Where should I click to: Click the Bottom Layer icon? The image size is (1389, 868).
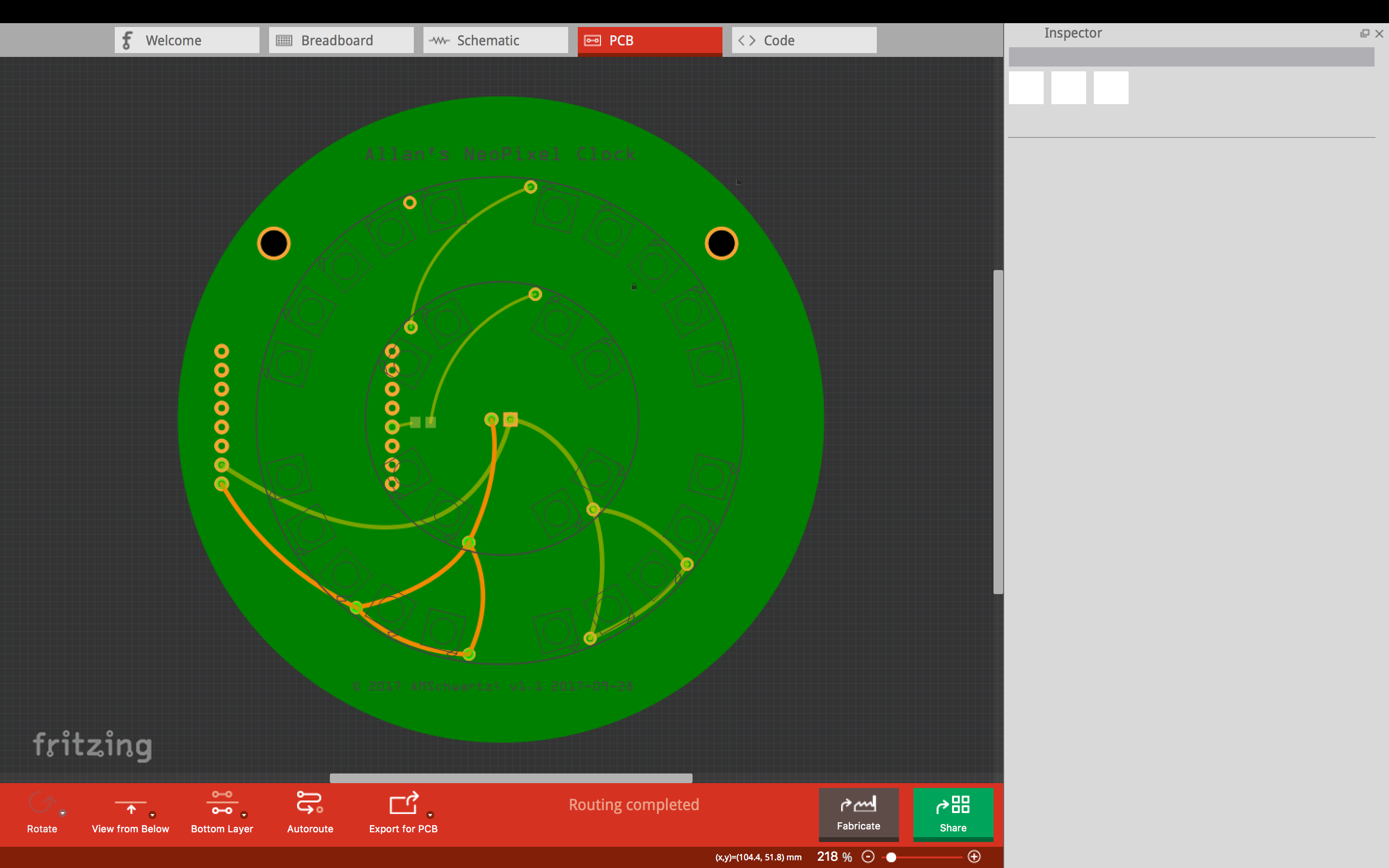click(222, 802)
